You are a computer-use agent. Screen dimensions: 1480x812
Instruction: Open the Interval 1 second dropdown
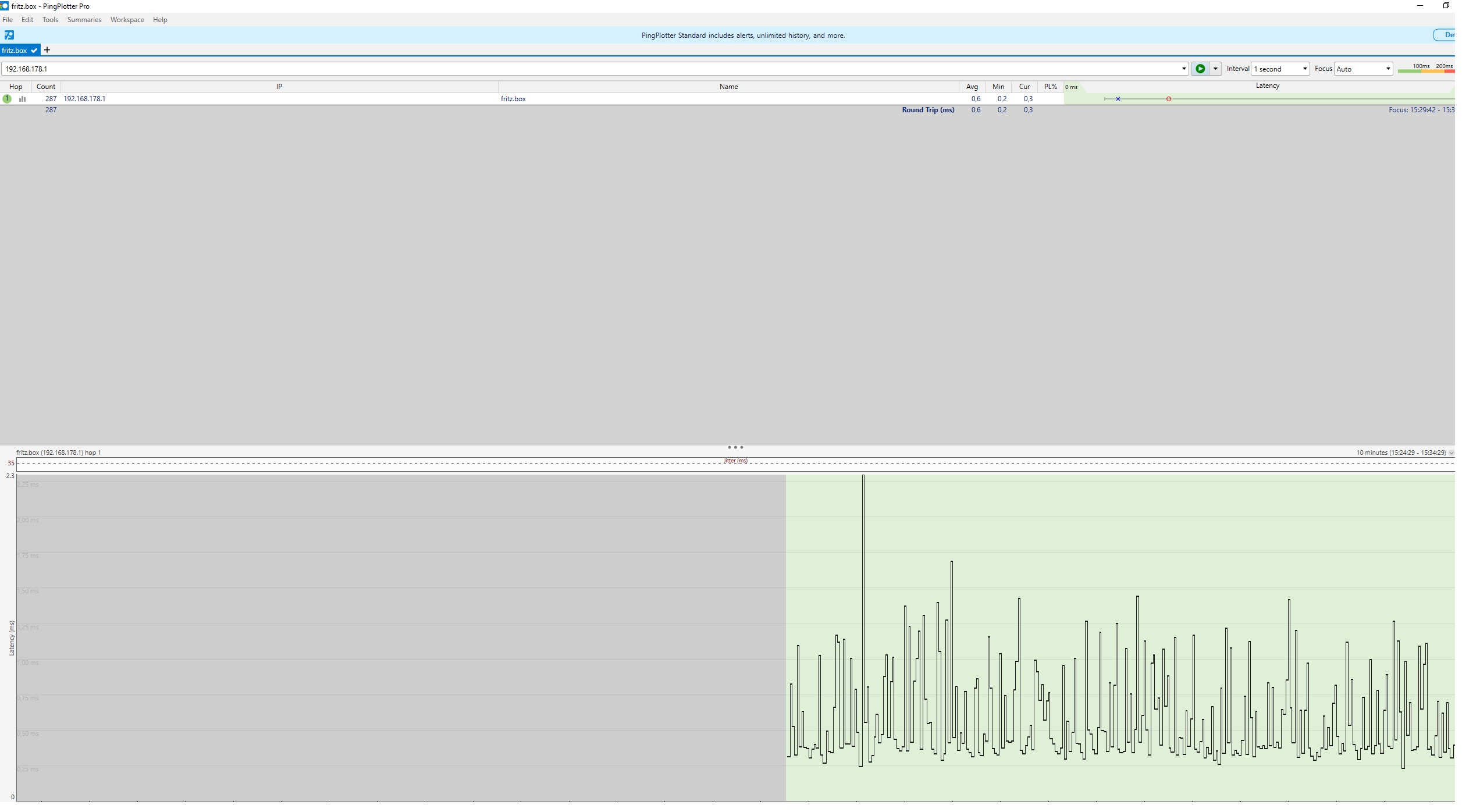pyautogui.click(x=1280, y=69)
